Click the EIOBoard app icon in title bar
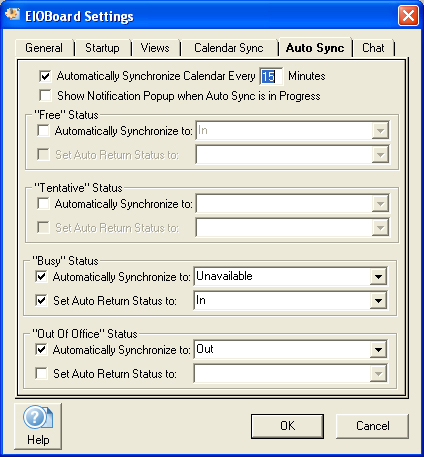This screenshot has width=424, height=457. pos(13,15)
